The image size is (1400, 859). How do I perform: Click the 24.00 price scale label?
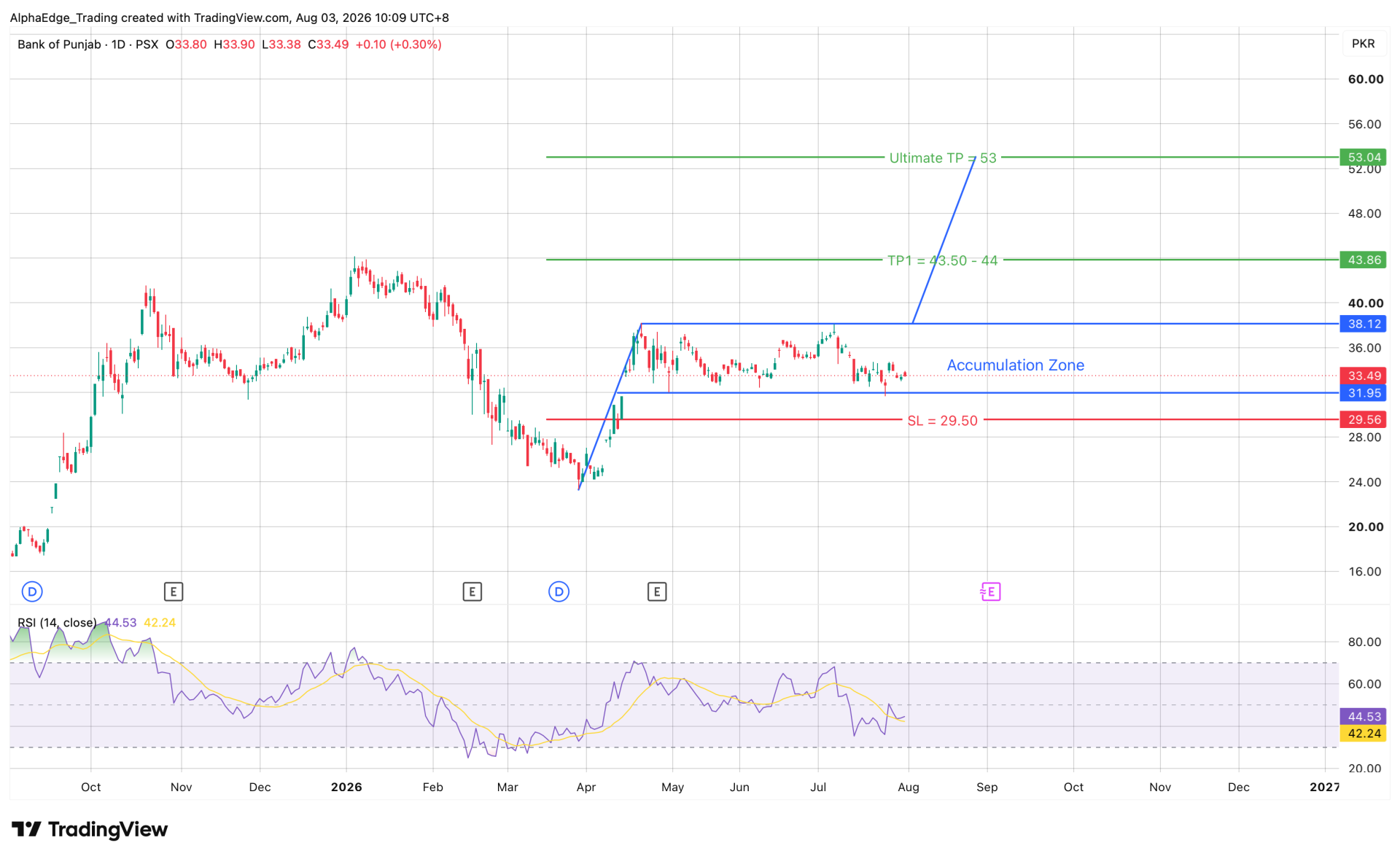pos(1365,482)
